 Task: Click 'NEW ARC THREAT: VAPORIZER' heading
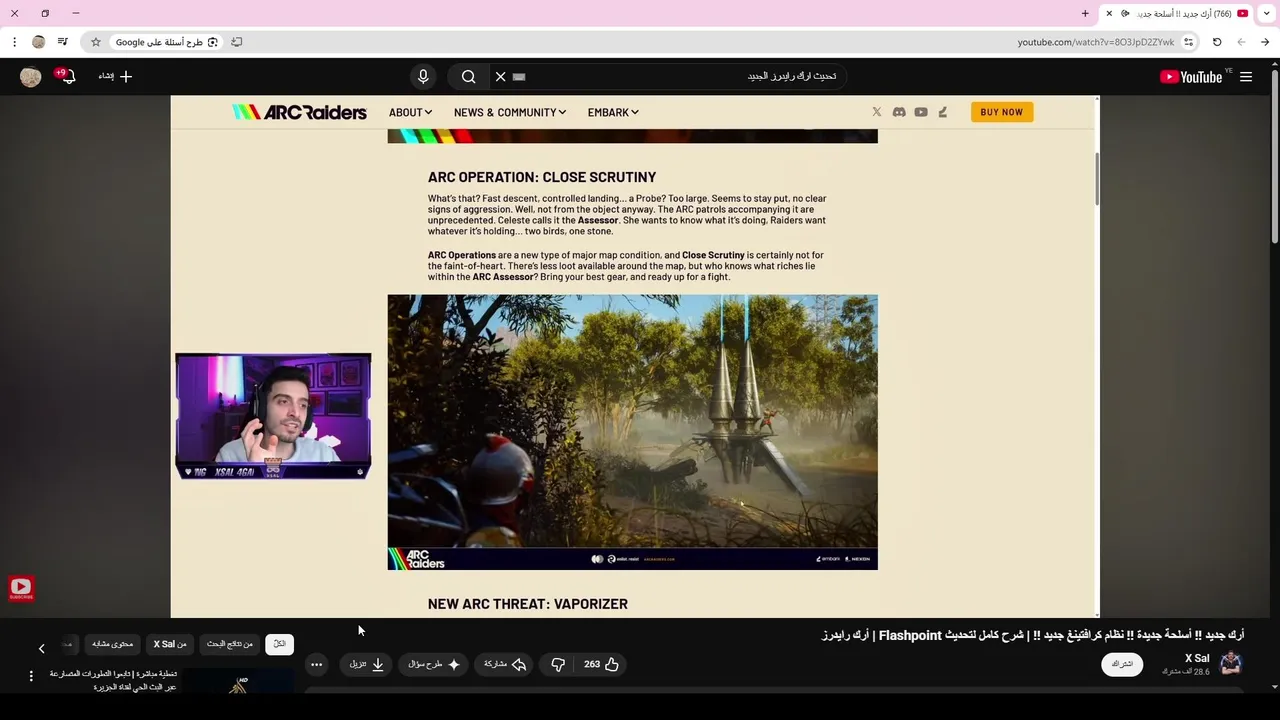[x=528, y=604]
